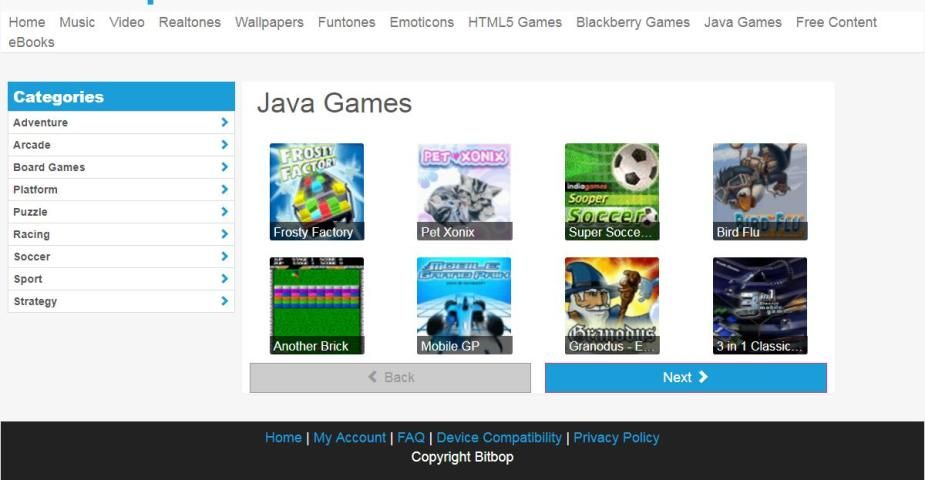Select the Pet Xonix game icon
925x480 pixels.
pos(464,191)
